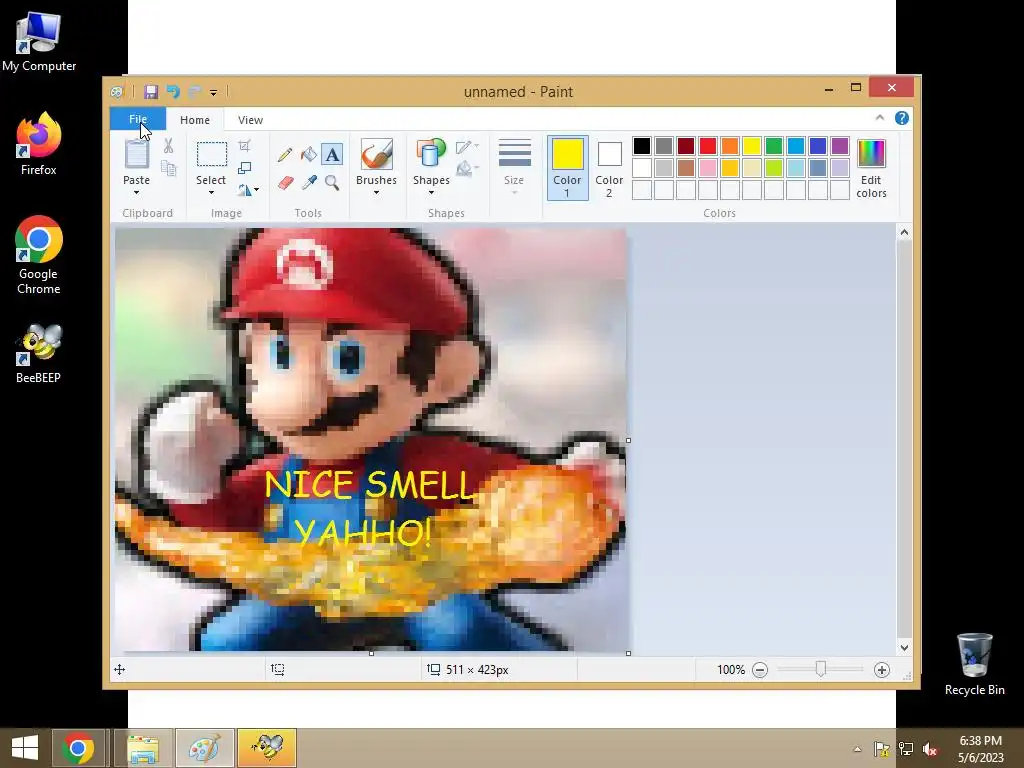This screenshot has width=1024, height=768.
Task: Pick the red color swatch
Action: coord(708,146)
